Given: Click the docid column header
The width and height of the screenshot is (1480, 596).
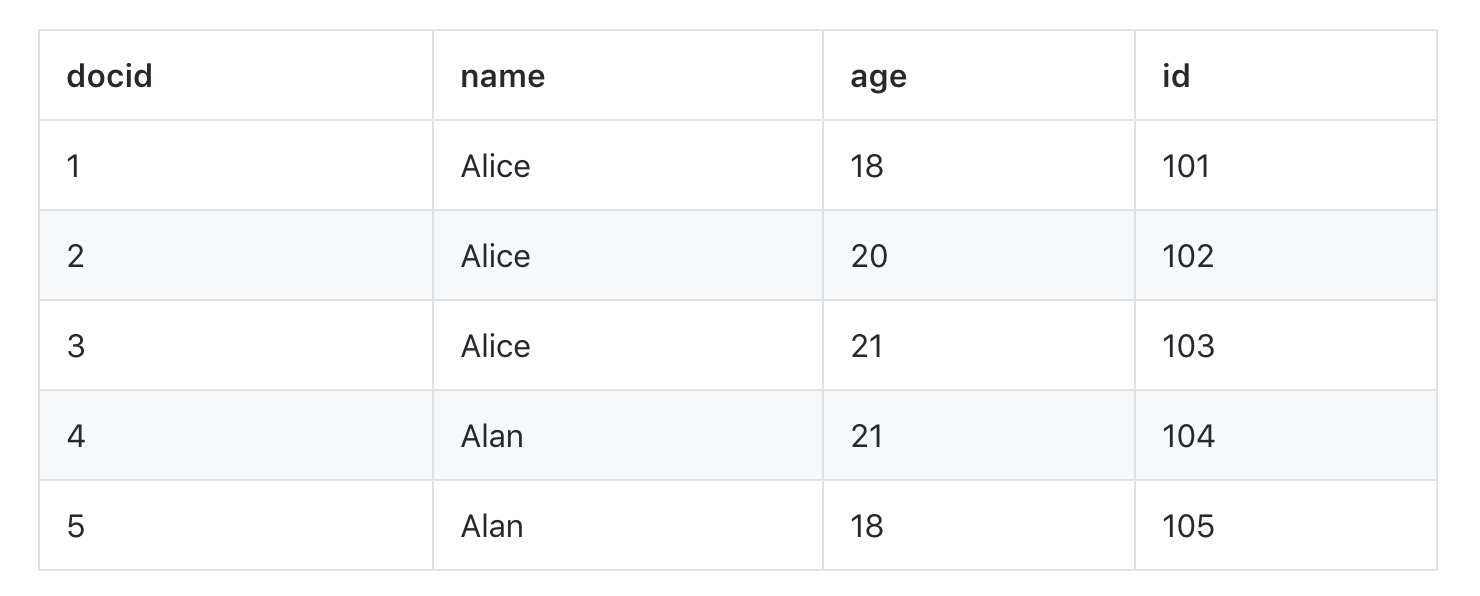Looking at the screenshot, I should [109, 76].
